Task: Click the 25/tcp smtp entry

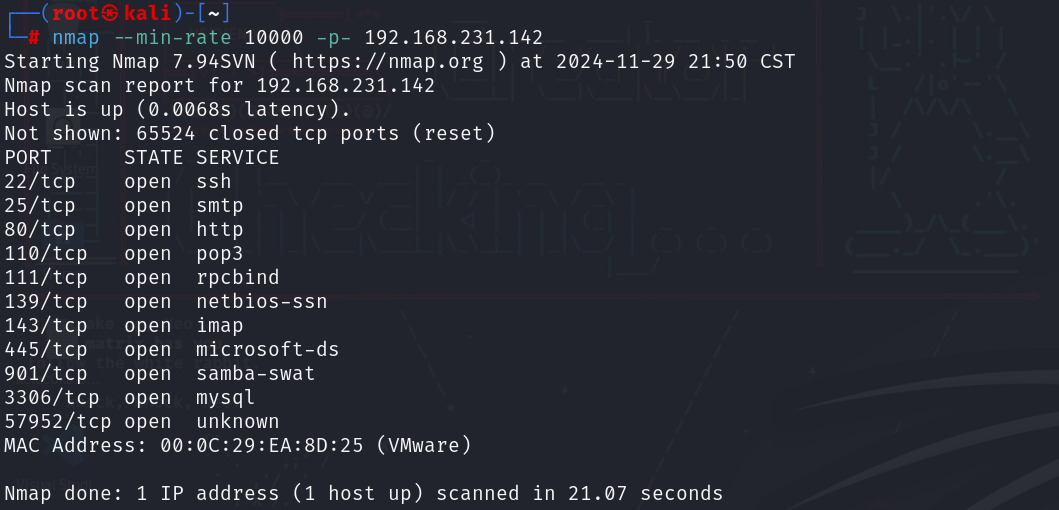Action: [124, 205]
